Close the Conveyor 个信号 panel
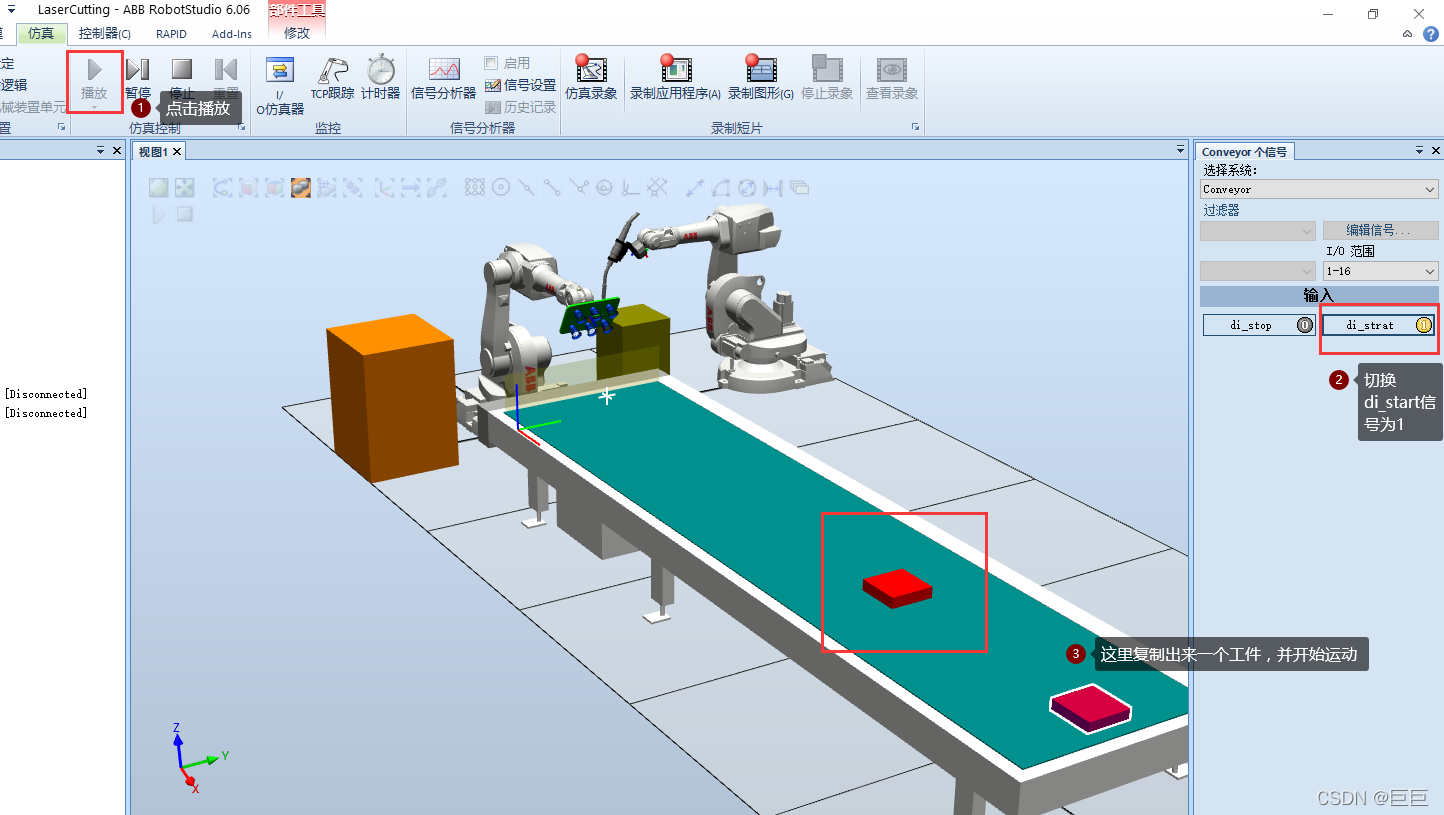 (1436, 151)
